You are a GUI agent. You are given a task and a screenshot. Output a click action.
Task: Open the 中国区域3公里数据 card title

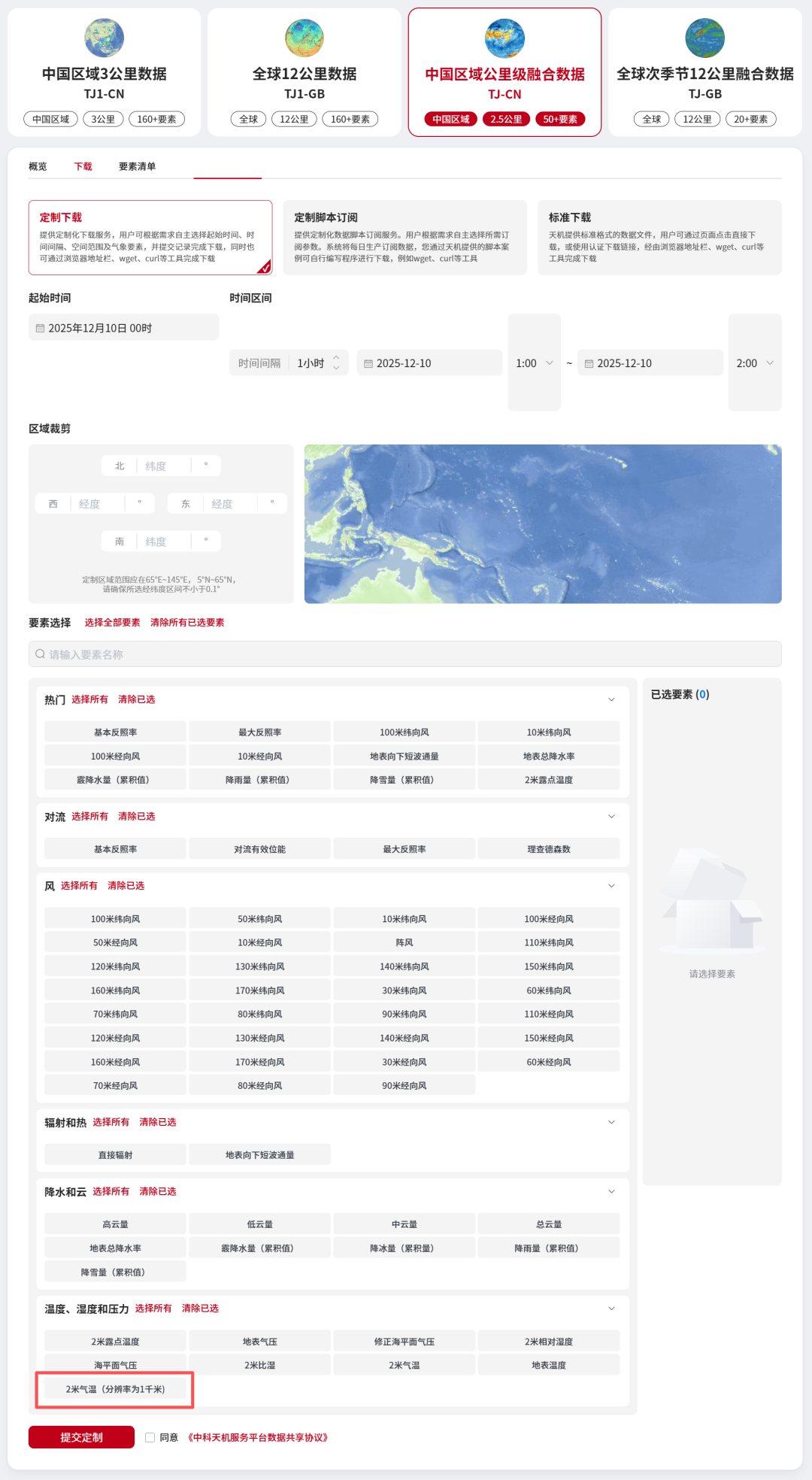(x=104, y=74)
